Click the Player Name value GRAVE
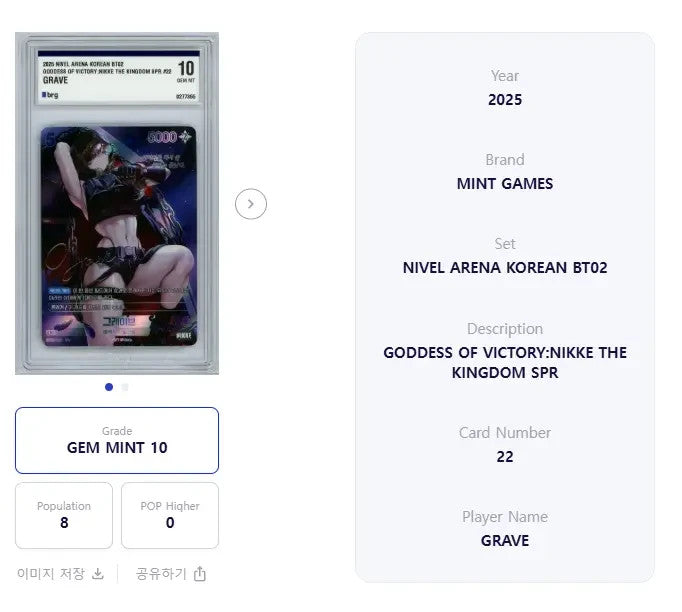 tap(505, 541)
